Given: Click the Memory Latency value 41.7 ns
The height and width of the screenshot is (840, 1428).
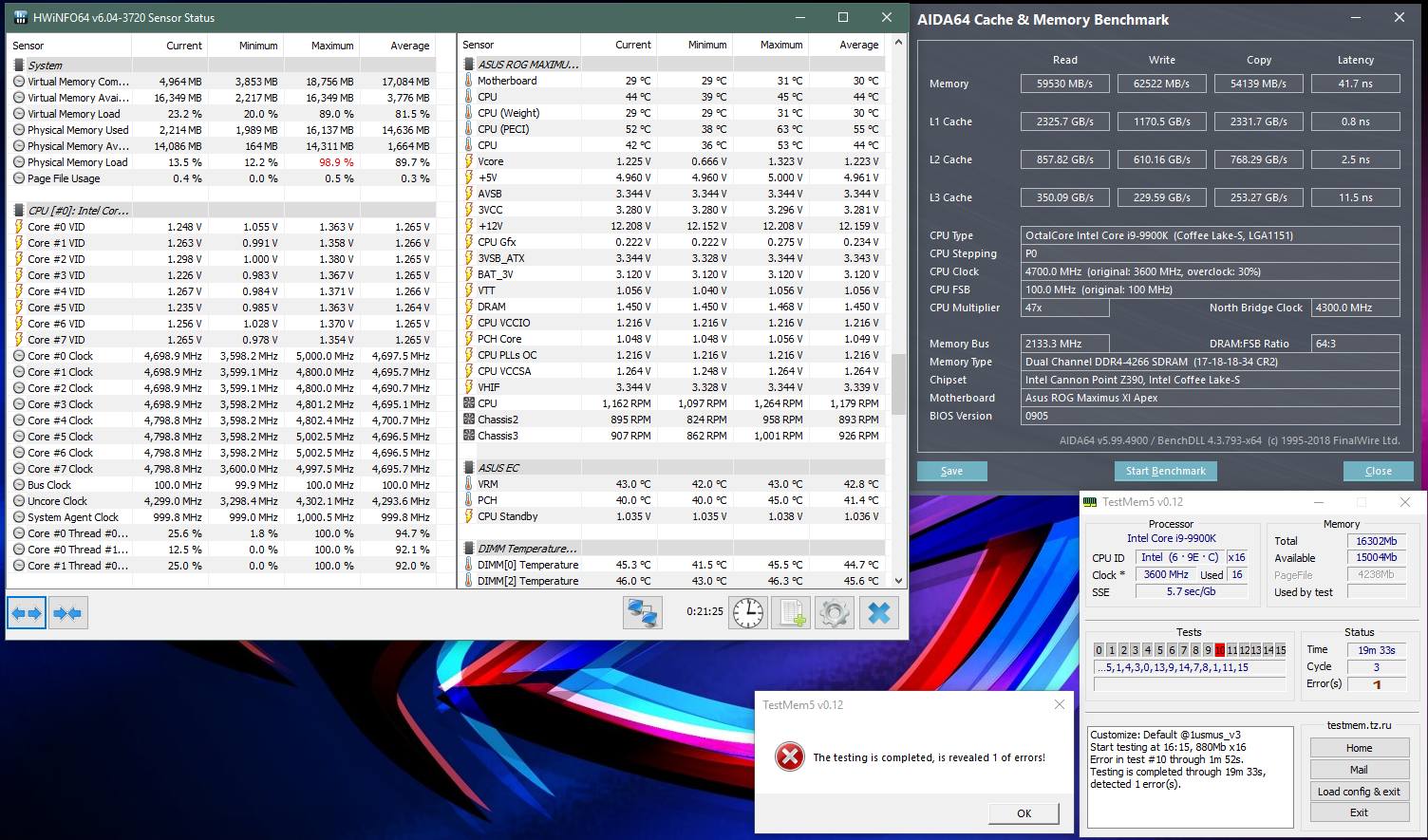Looking at the screenshot, I should (x=1355, y=84).
